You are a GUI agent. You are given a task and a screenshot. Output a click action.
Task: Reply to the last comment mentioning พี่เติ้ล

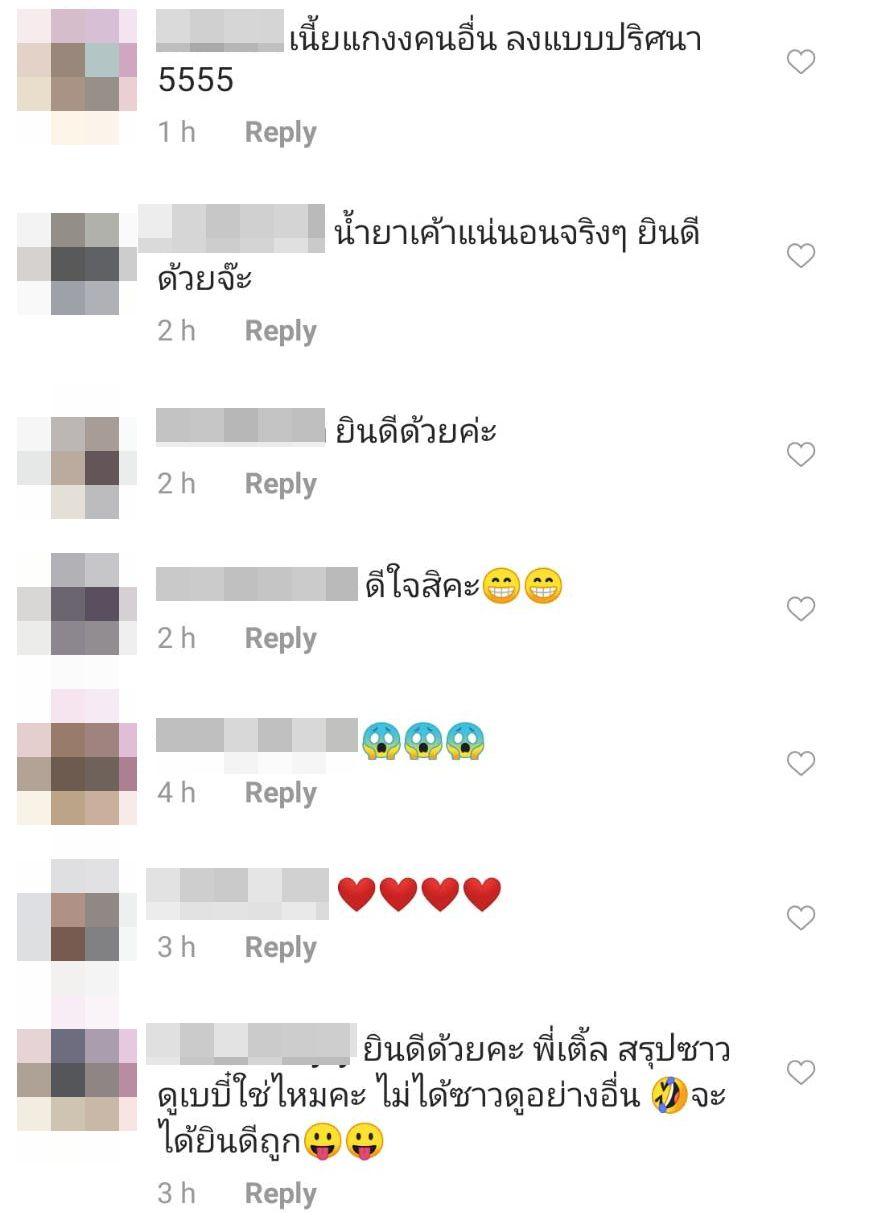281,1193
